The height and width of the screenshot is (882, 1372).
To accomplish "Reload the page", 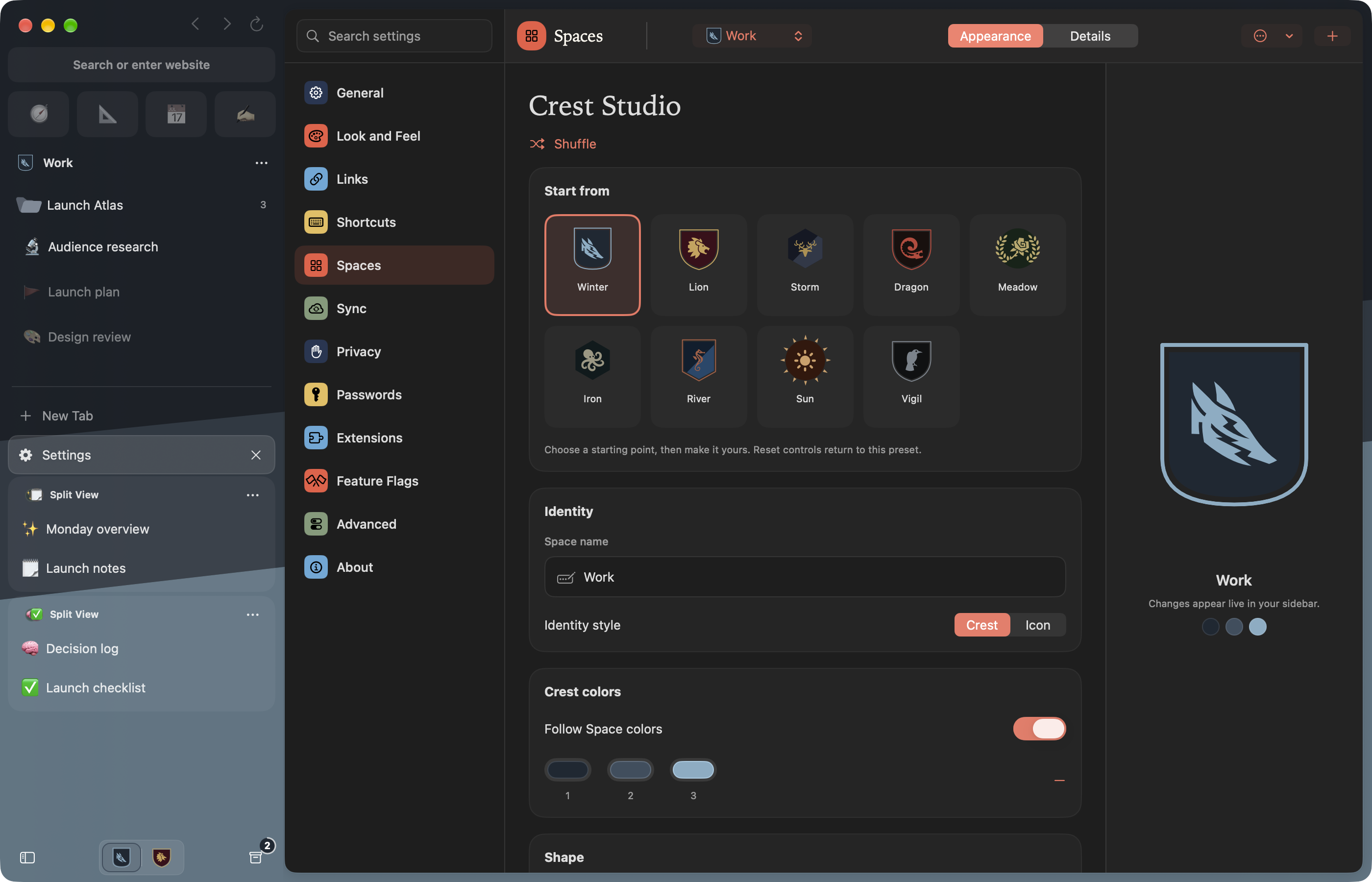I will click(257, 24).
